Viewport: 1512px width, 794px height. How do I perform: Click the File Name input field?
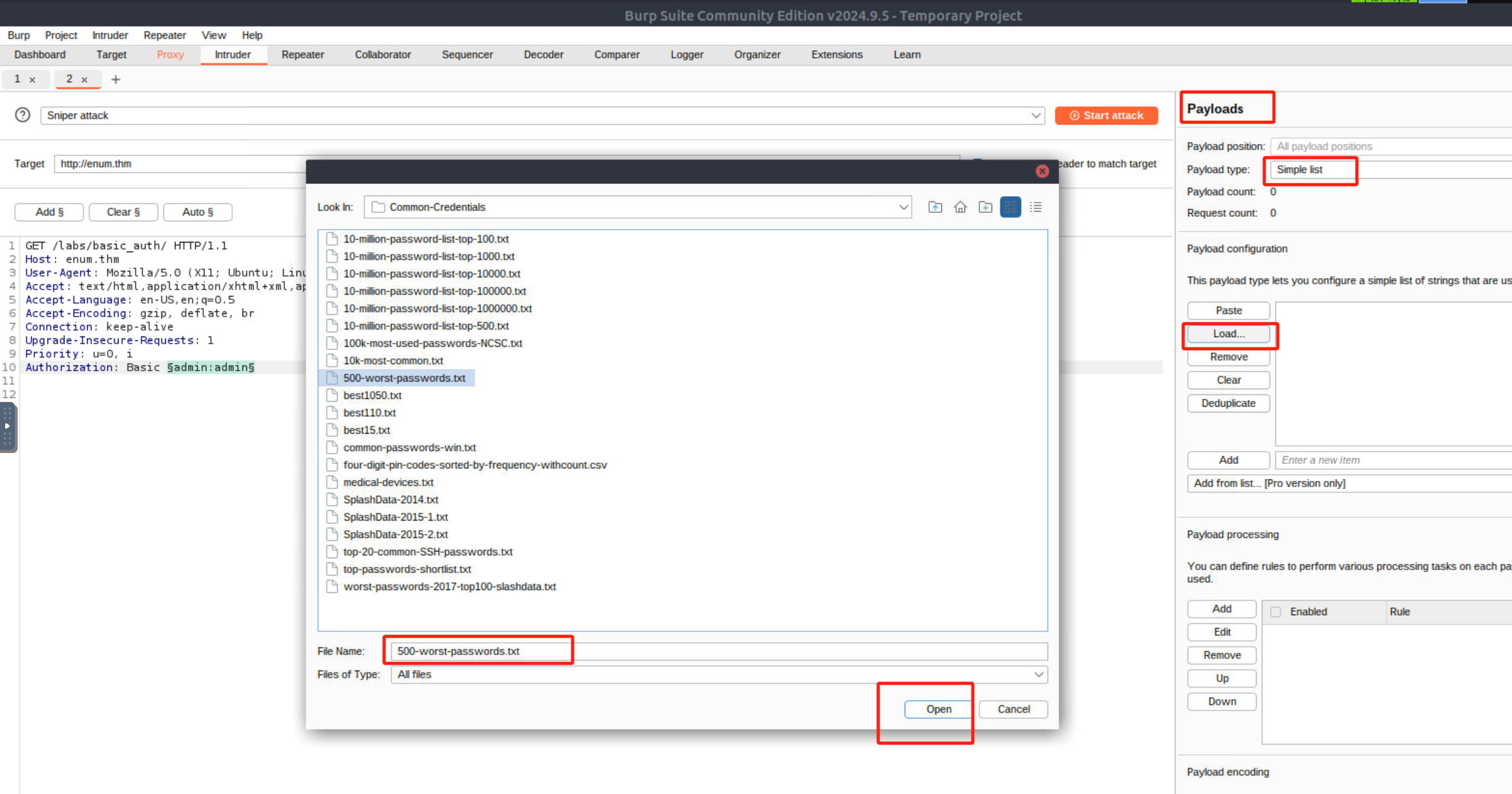point(717,651)
